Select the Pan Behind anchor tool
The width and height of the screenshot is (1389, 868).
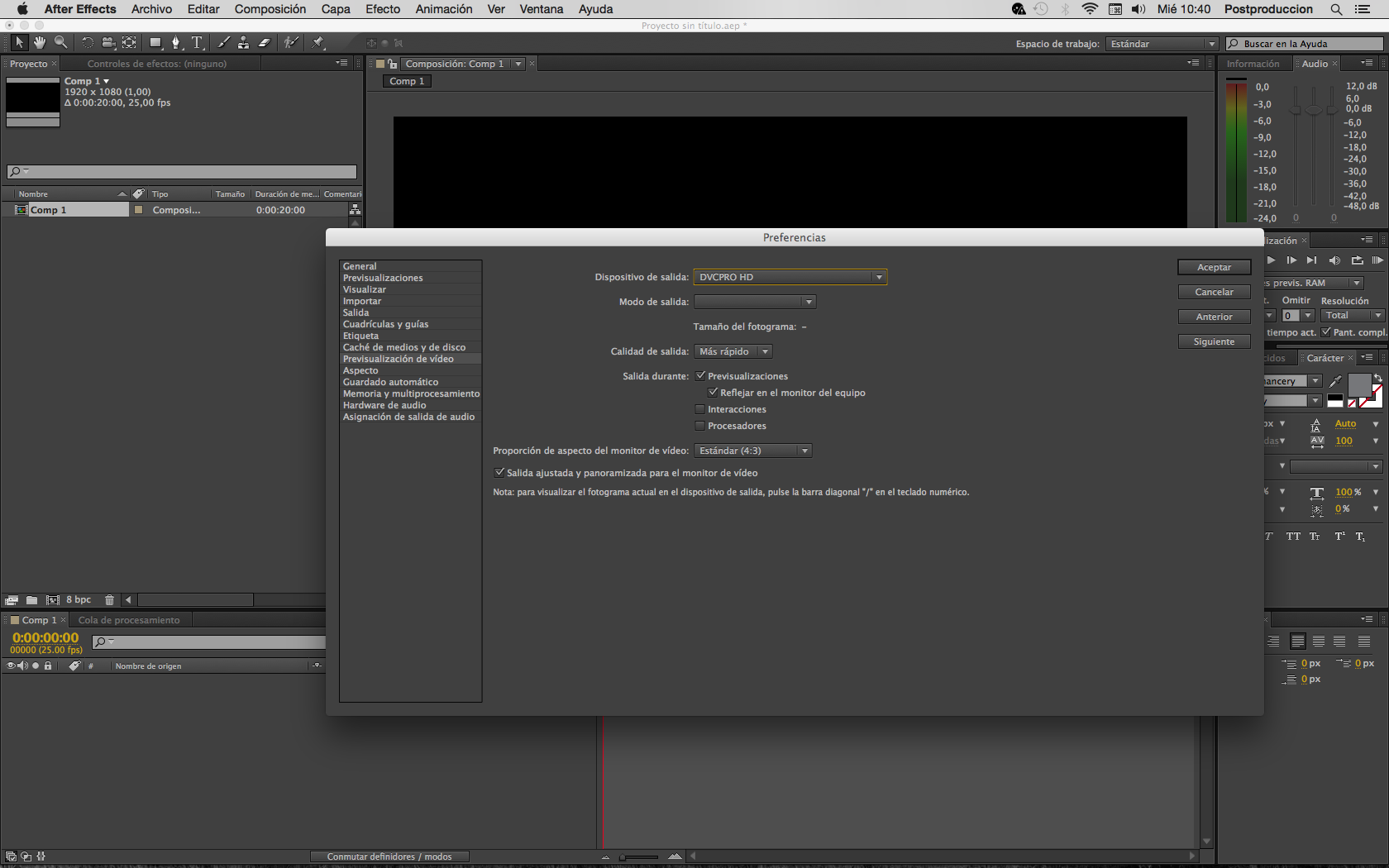coord(129,42)
